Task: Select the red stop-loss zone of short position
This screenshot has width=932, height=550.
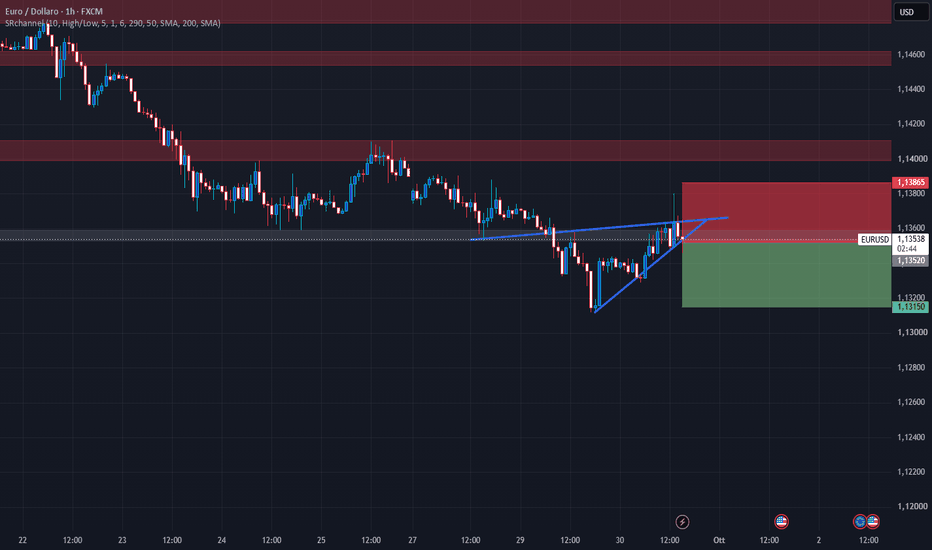Action: click(x=786, y=212)
